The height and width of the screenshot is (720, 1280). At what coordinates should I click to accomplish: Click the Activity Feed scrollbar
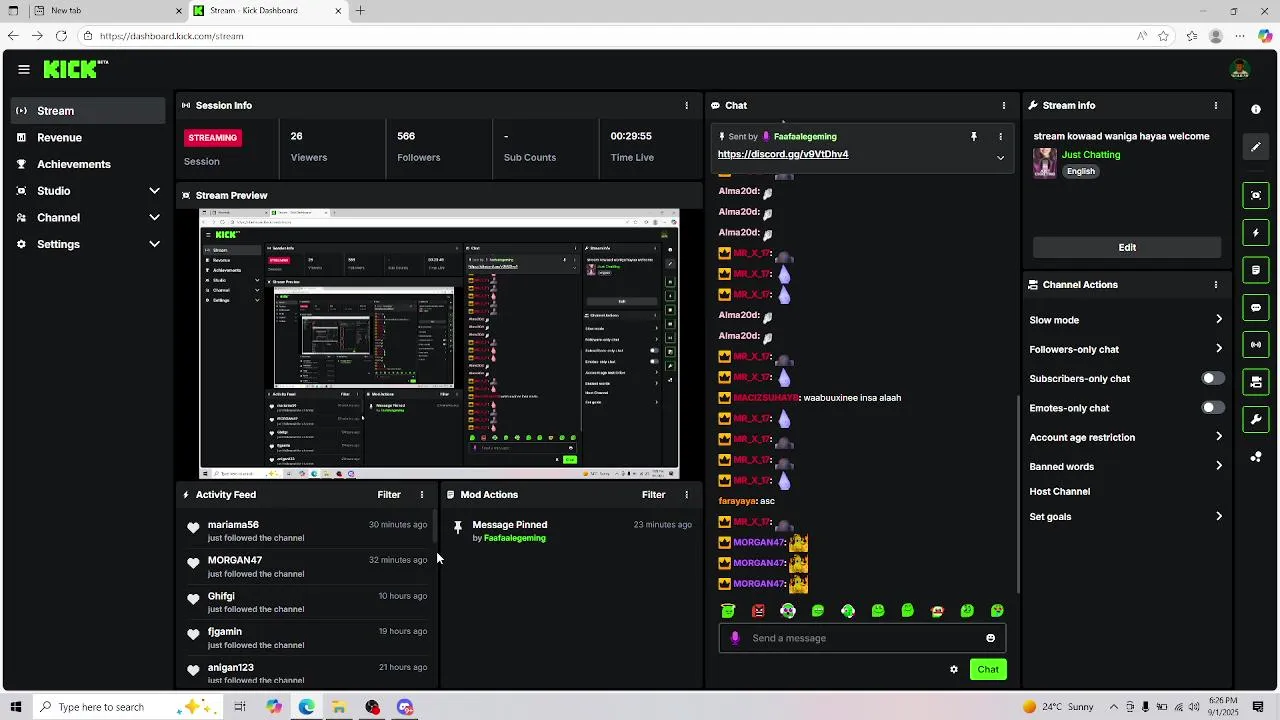point(435,527)
